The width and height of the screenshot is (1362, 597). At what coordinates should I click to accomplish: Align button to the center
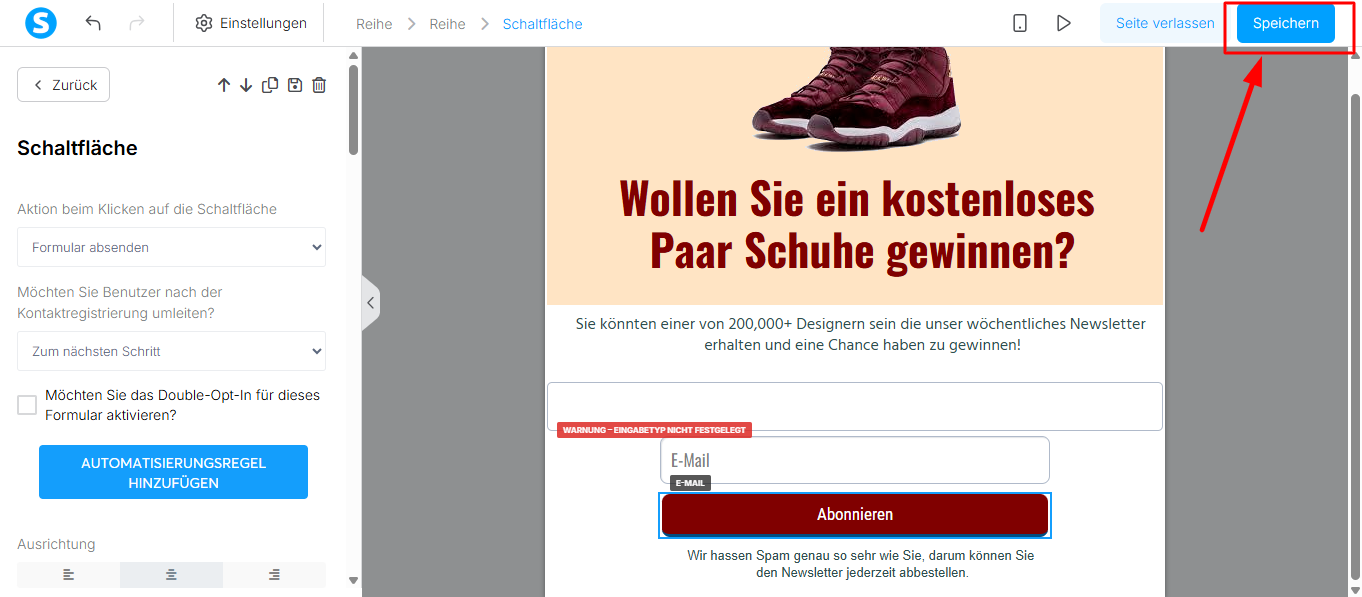tap(171, 575)
